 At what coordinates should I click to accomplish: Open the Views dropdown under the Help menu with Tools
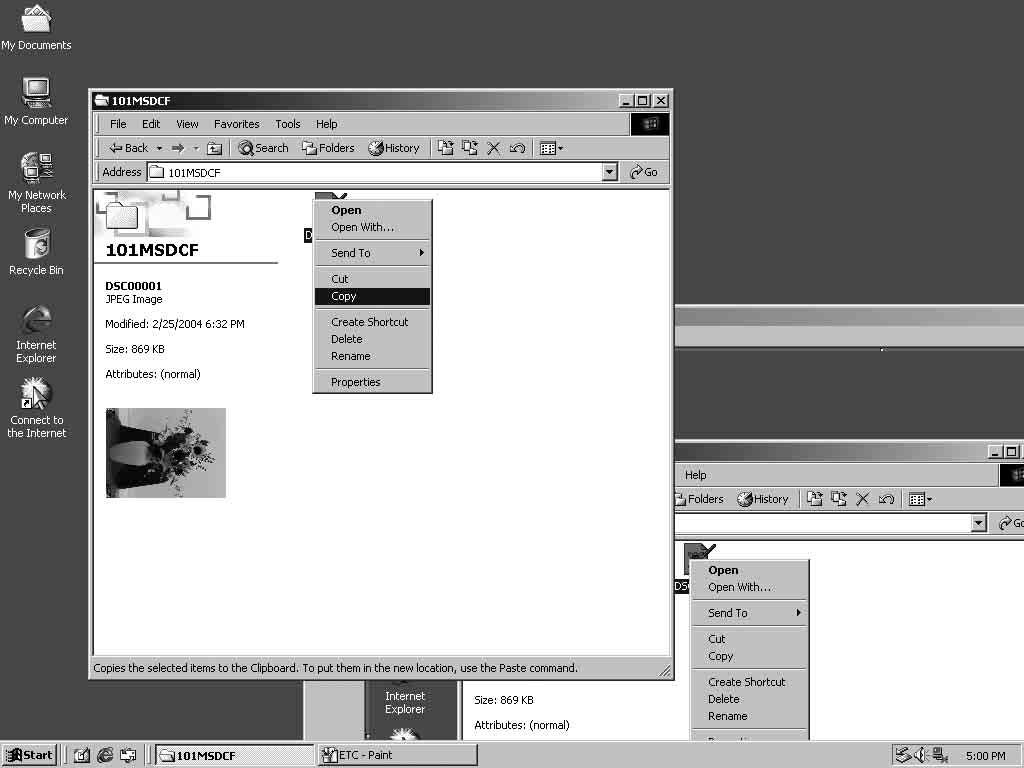[551, 148]
